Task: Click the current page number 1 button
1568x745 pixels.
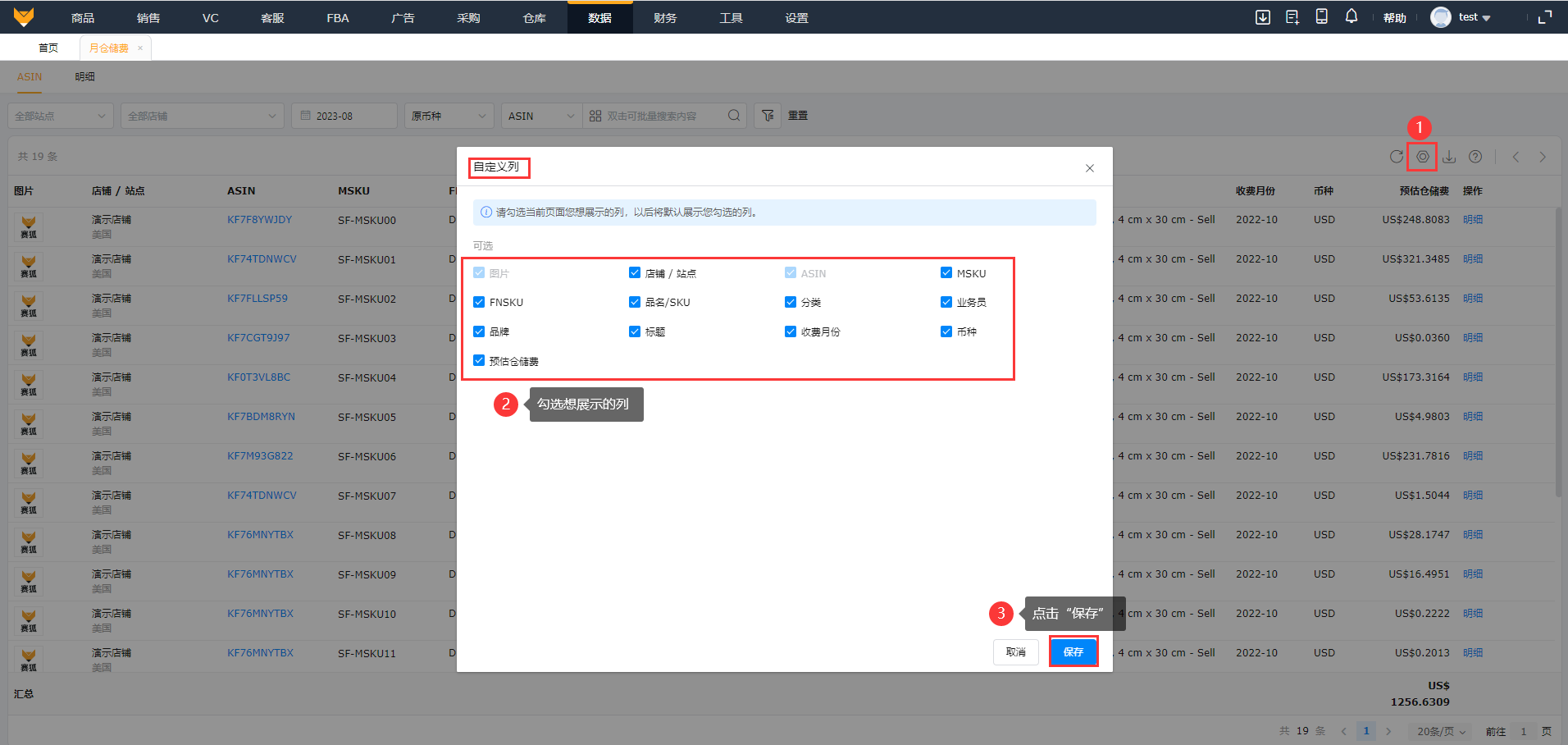Action: tap(1366, 731)
